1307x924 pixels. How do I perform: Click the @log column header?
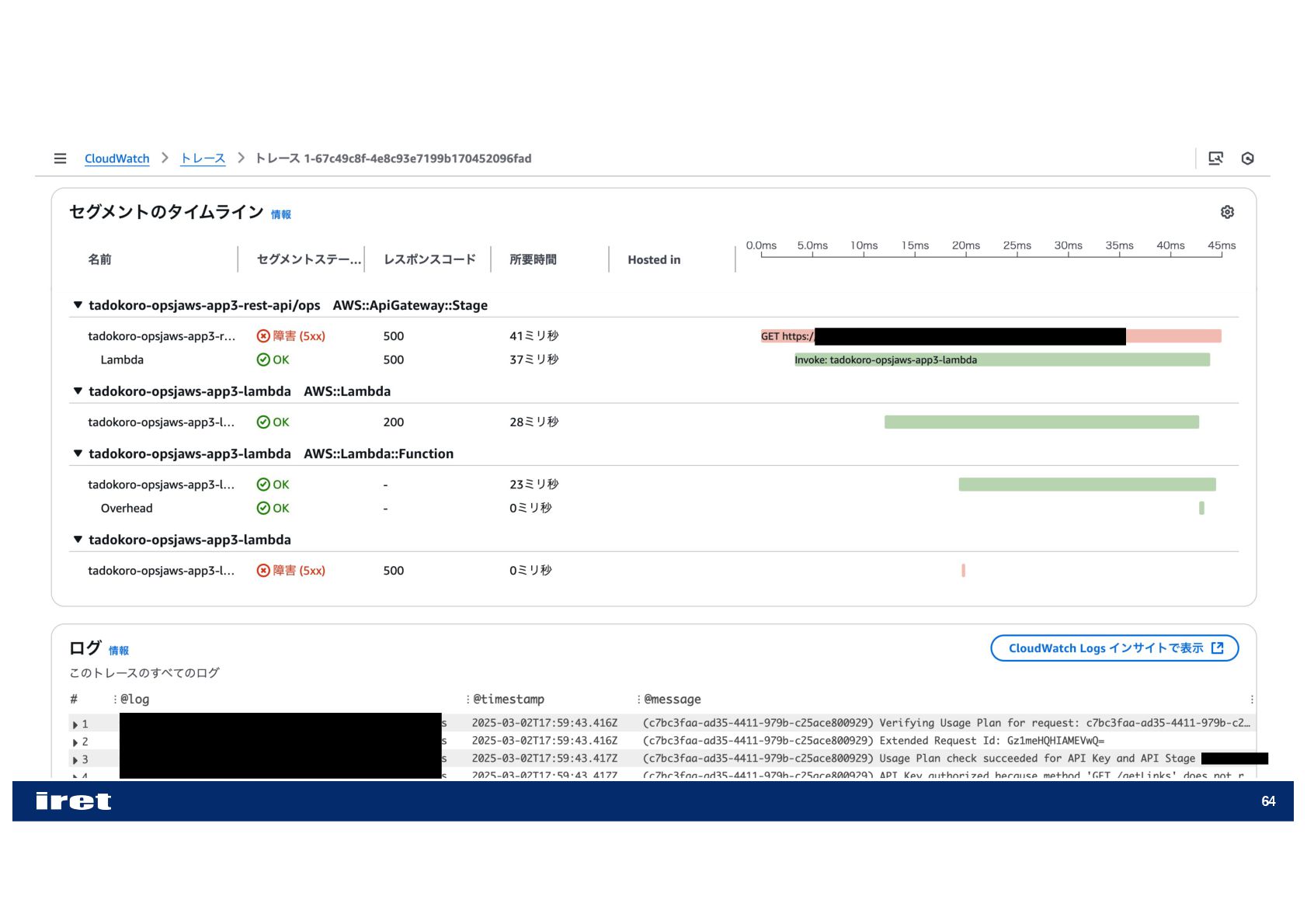click(x=135, y=700)
